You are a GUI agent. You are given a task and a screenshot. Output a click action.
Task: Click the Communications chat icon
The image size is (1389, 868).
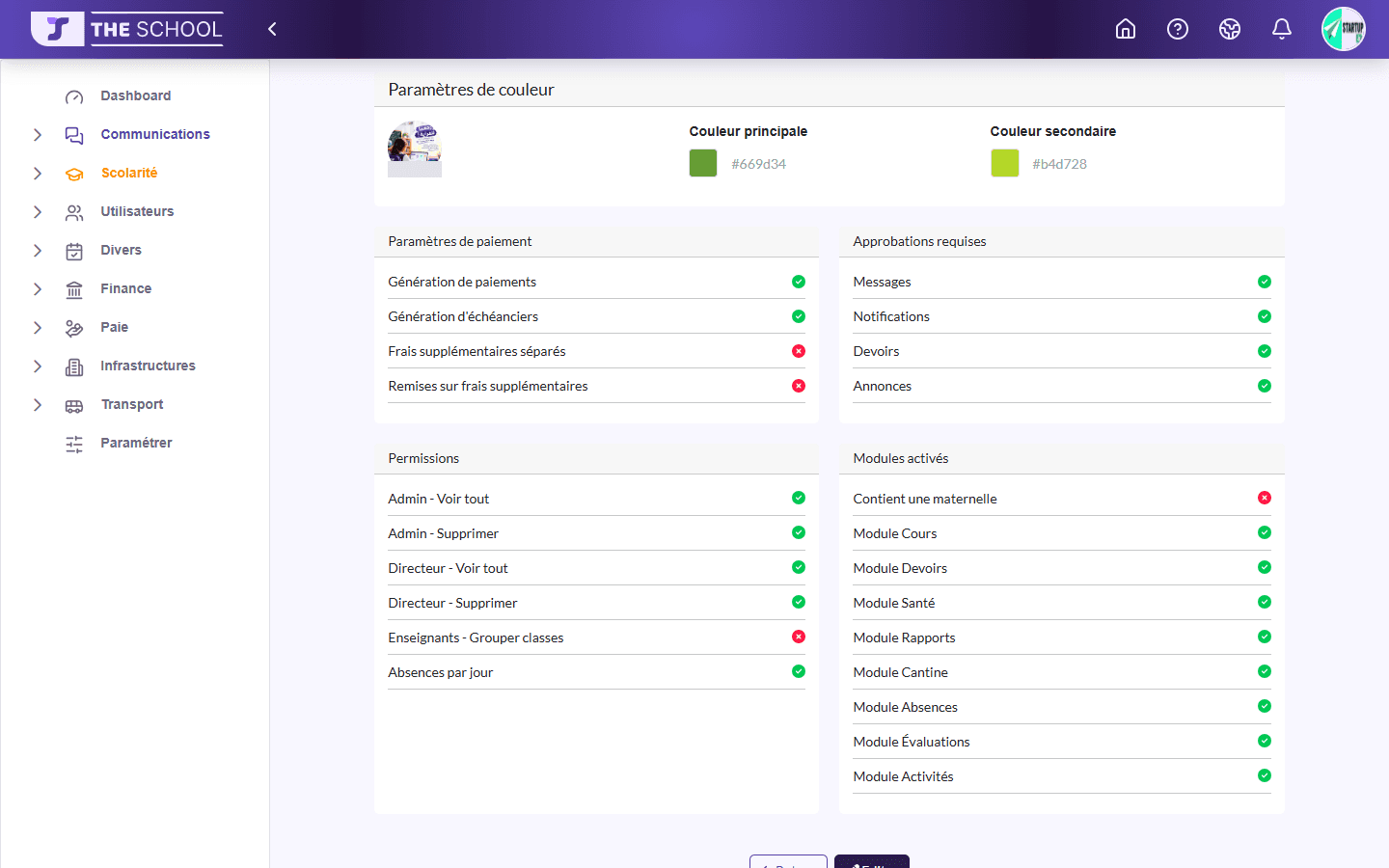[x=74, y=135]
